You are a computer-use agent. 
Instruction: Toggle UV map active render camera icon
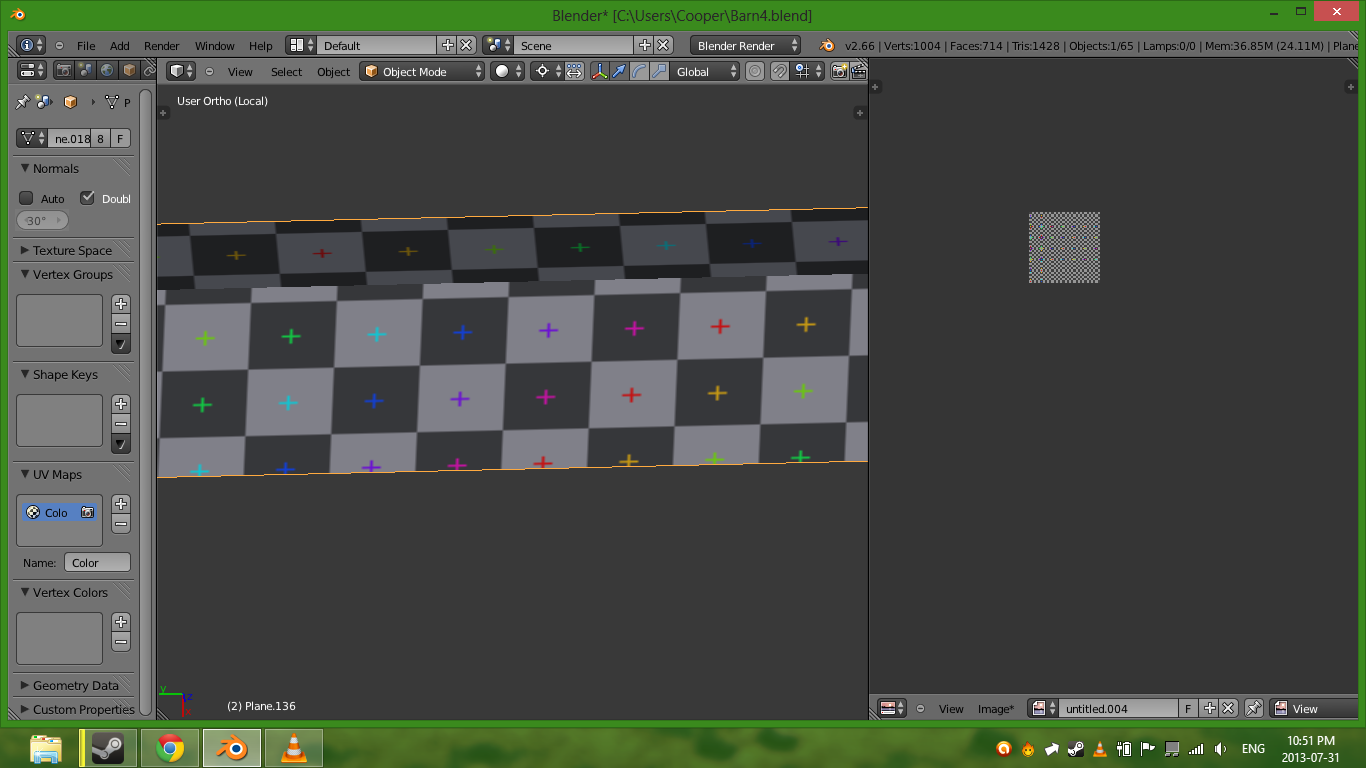[x=87, y=512]
